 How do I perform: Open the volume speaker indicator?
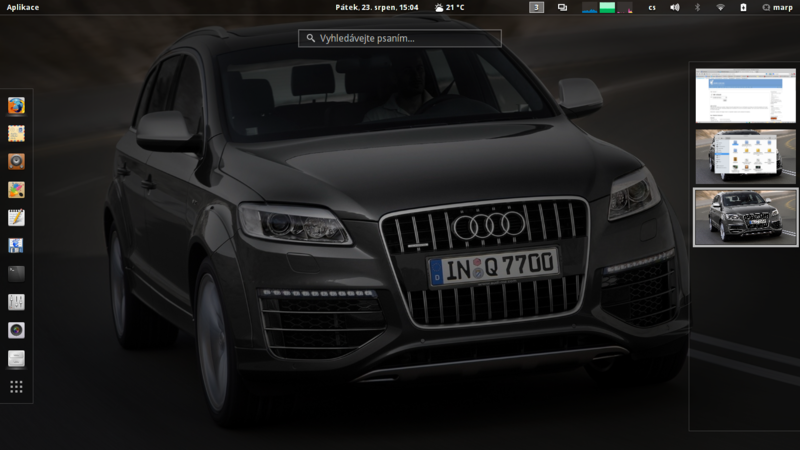pyautogui.click(x=674, y=7)
